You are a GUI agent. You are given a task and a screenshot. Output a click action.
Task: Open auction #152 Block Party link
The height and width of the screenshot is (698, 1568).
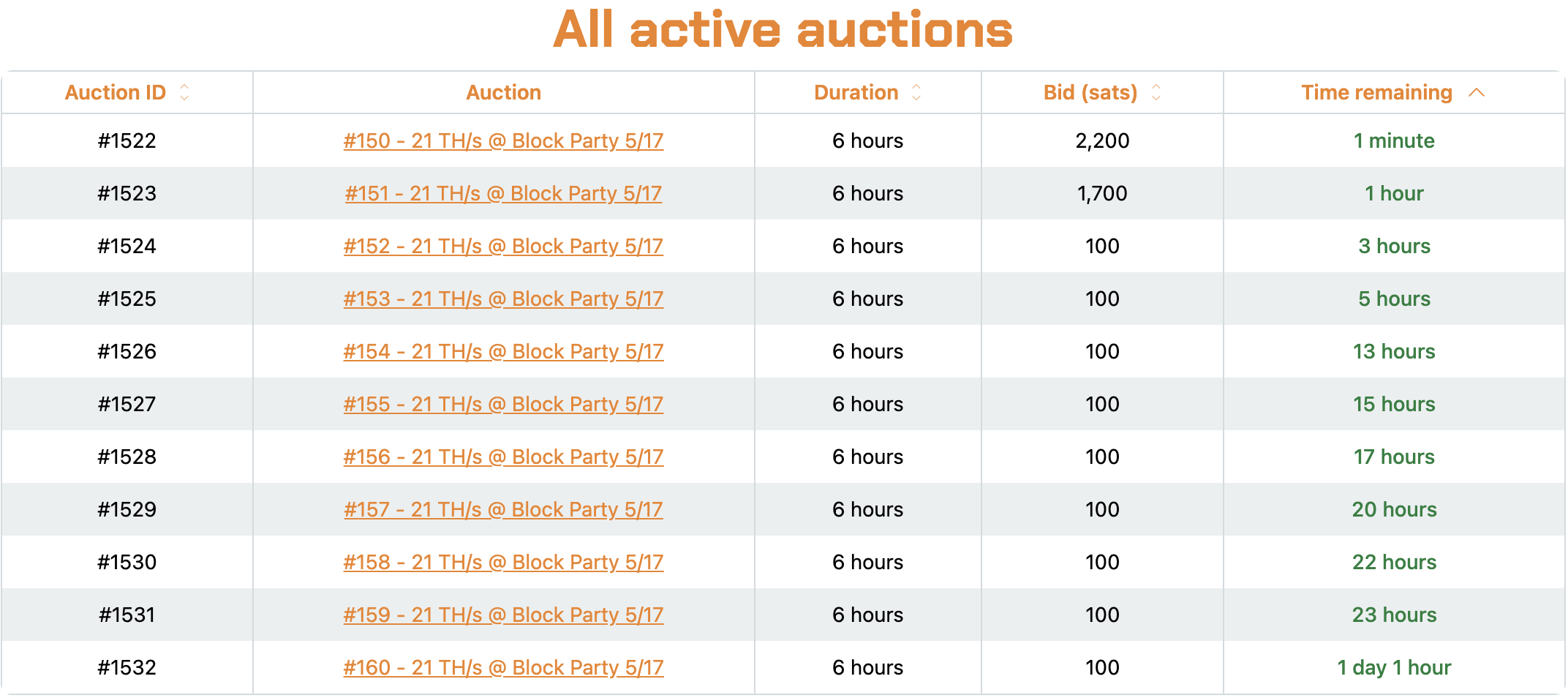click(x=504, y=246)
